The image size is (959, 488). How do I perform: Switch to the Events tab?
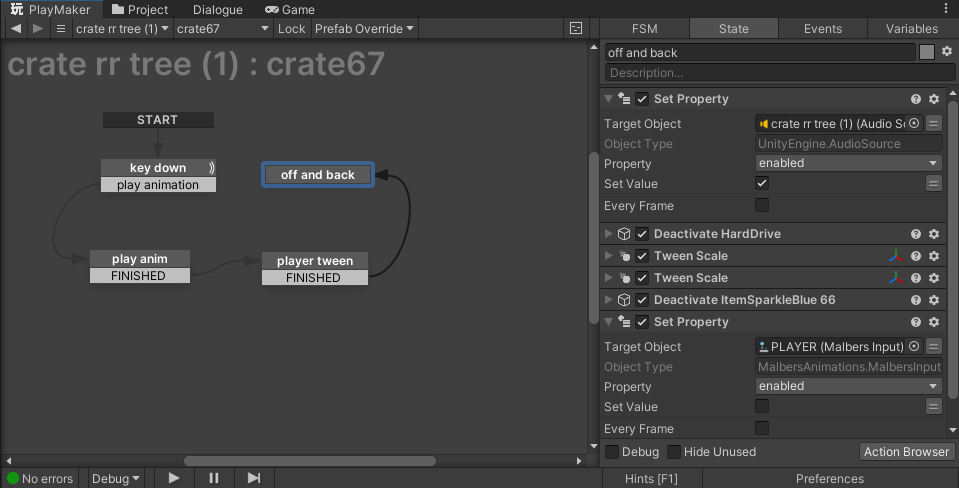(x=823, y=29)
